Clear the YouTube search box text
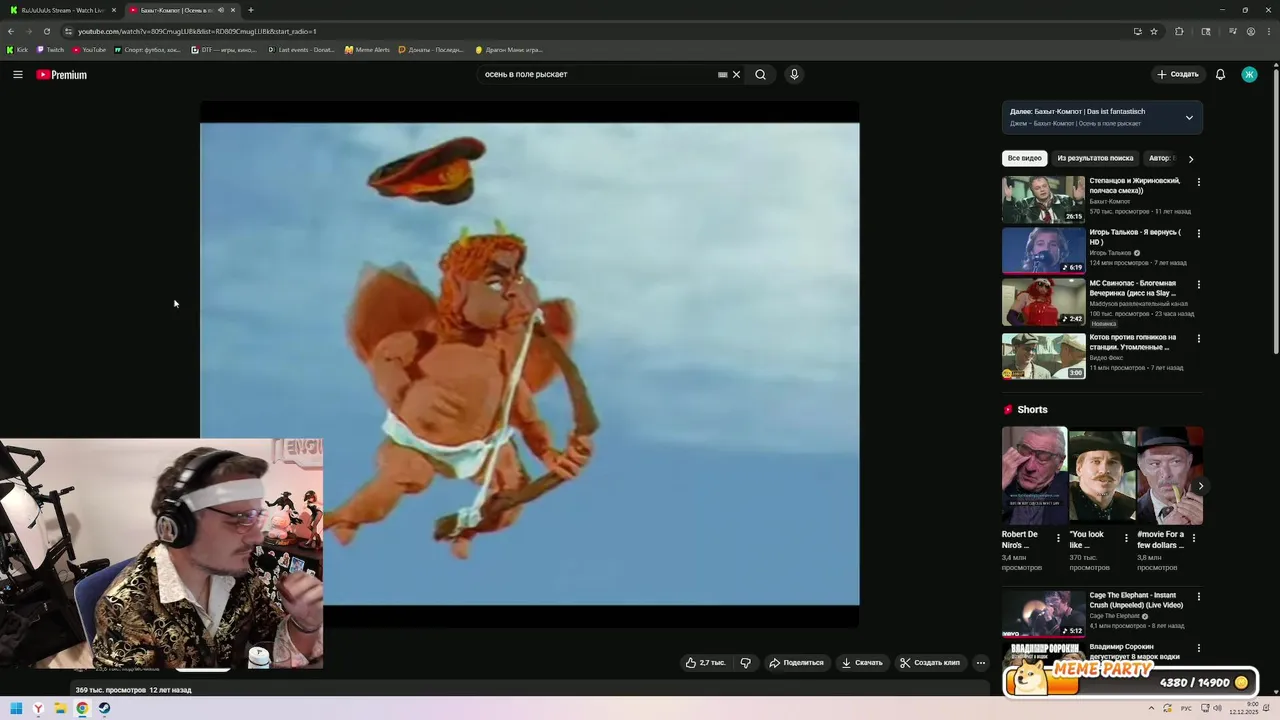 pyautogui.click(x=737, y=74)
